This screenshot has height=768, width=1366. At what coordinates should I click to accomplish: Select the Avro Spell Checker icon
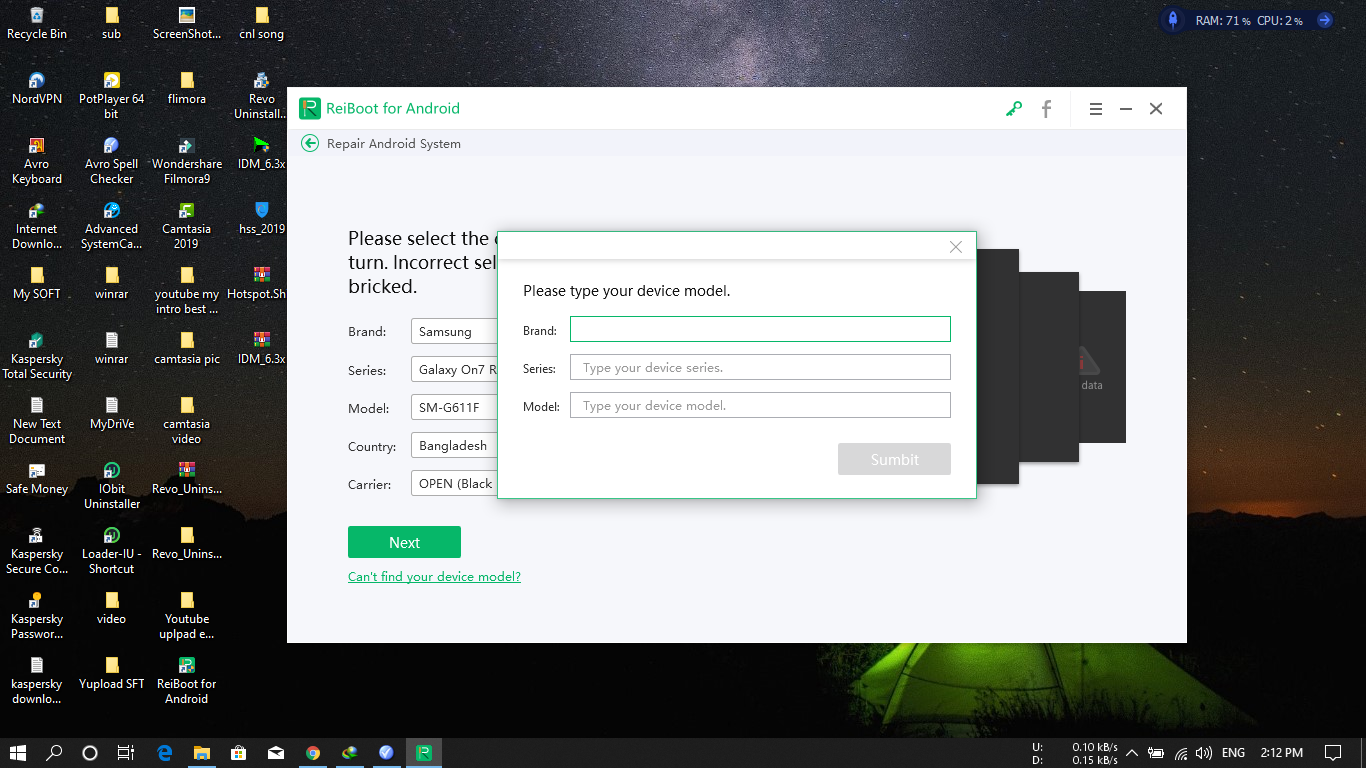click(x=111, y=160)
